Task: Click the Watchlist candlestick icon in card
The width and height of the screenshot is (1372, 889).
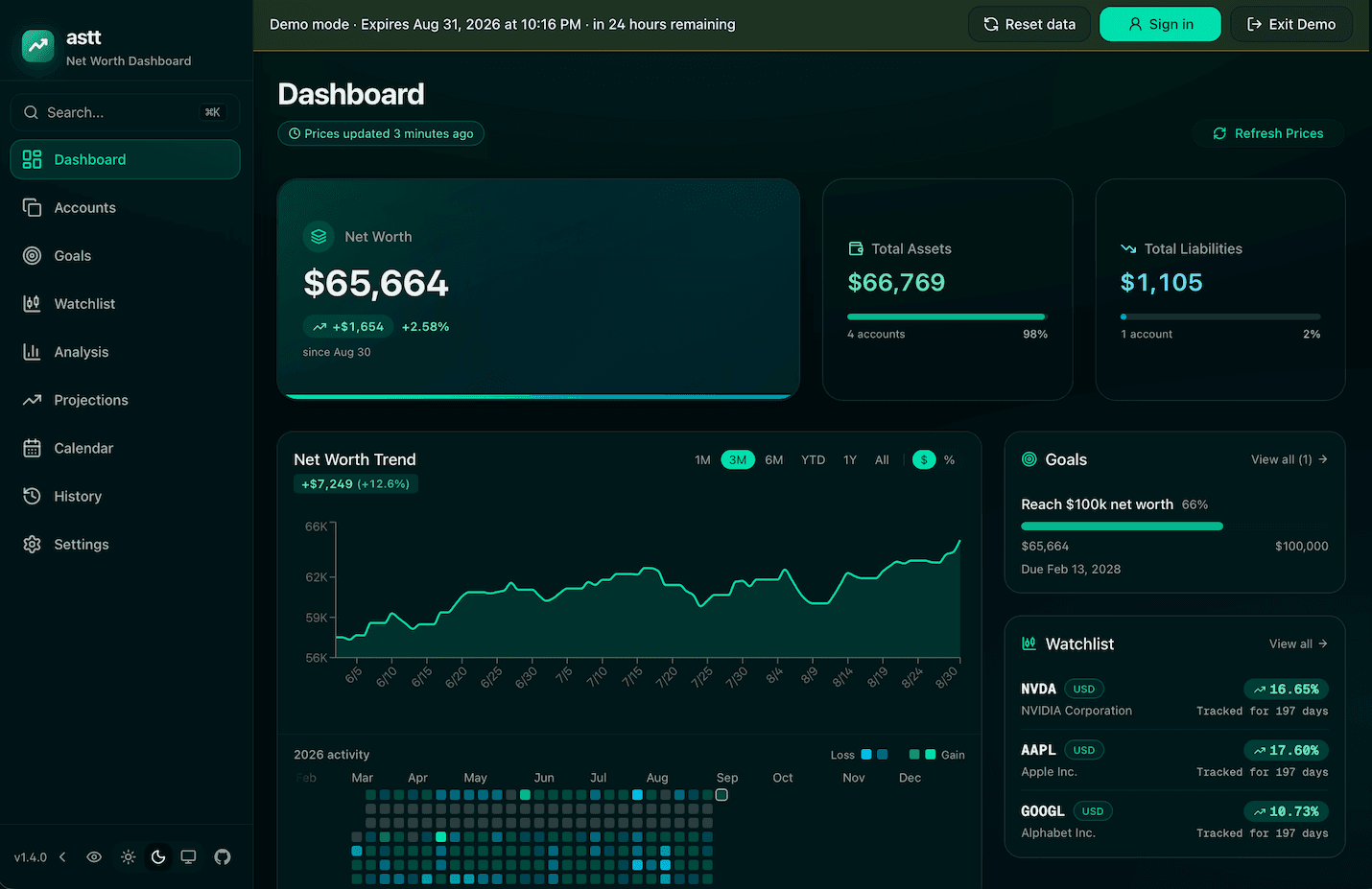Action: tap(1029, 643)
